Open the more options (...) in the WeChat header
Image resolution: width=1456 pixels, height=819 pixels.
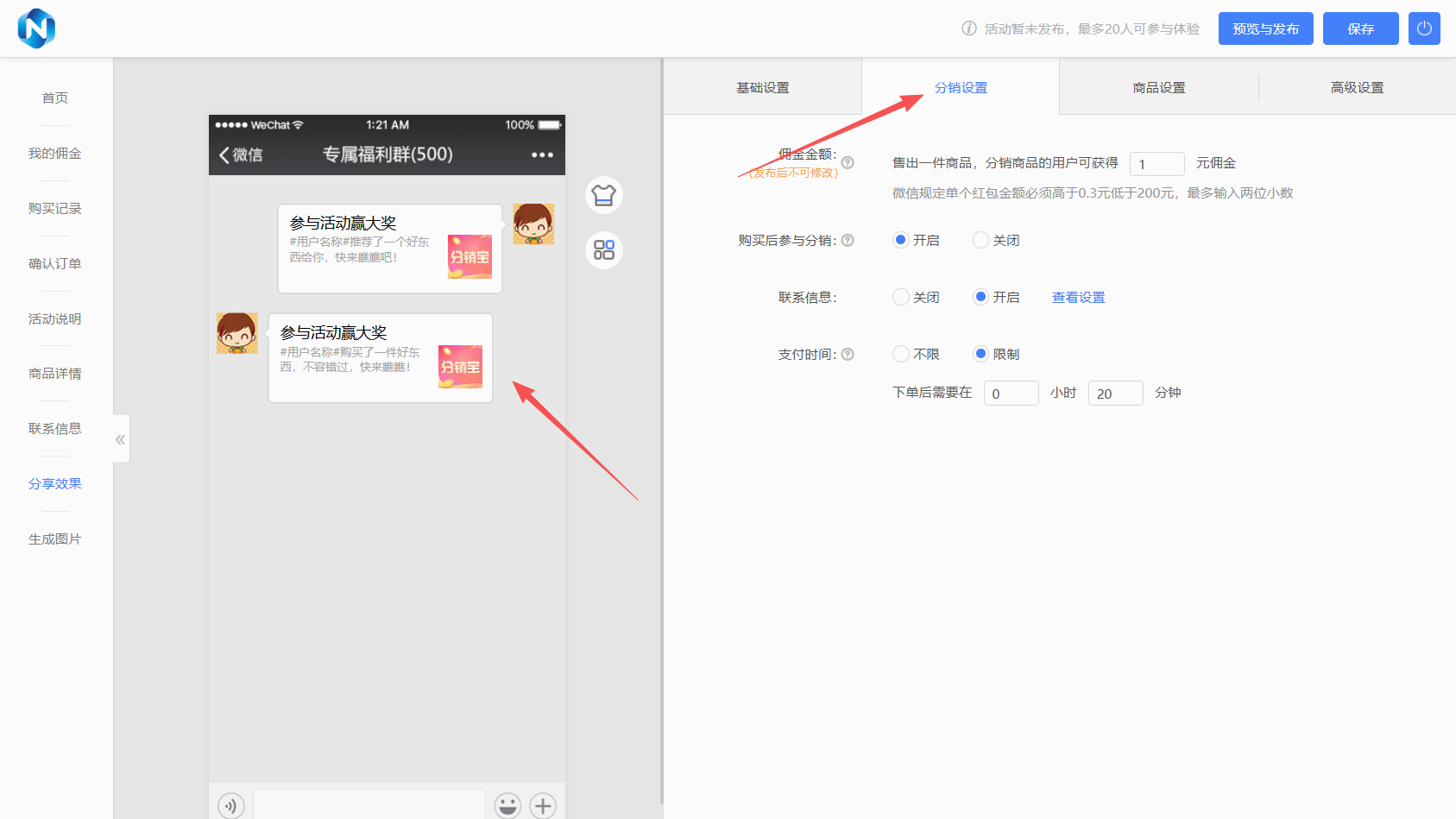coord(543,154)
